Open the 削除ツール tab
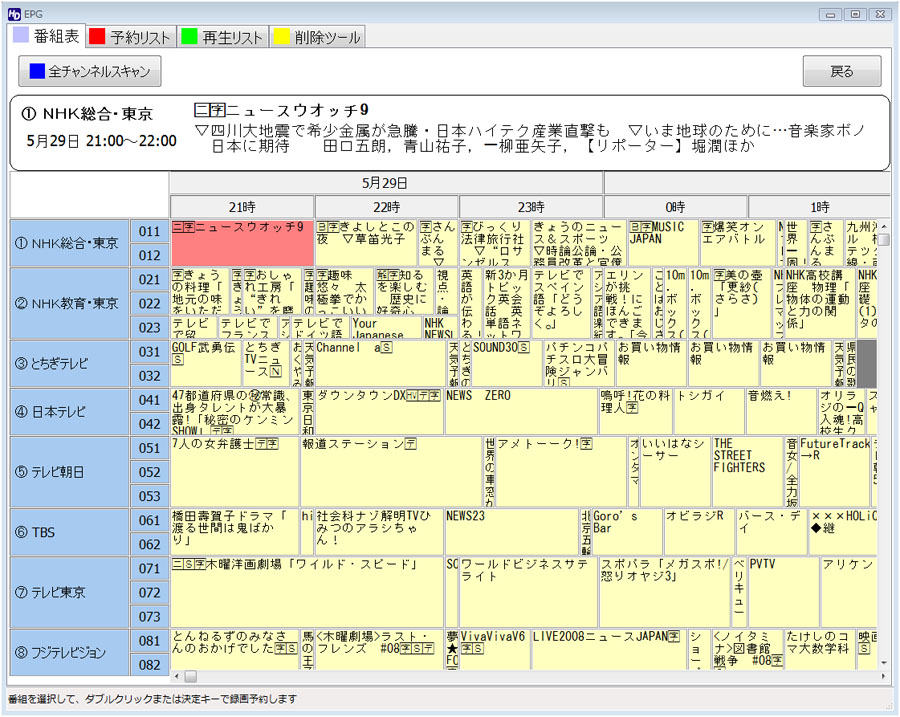Viewport: 900px width, 717px height. coord(317,37)
